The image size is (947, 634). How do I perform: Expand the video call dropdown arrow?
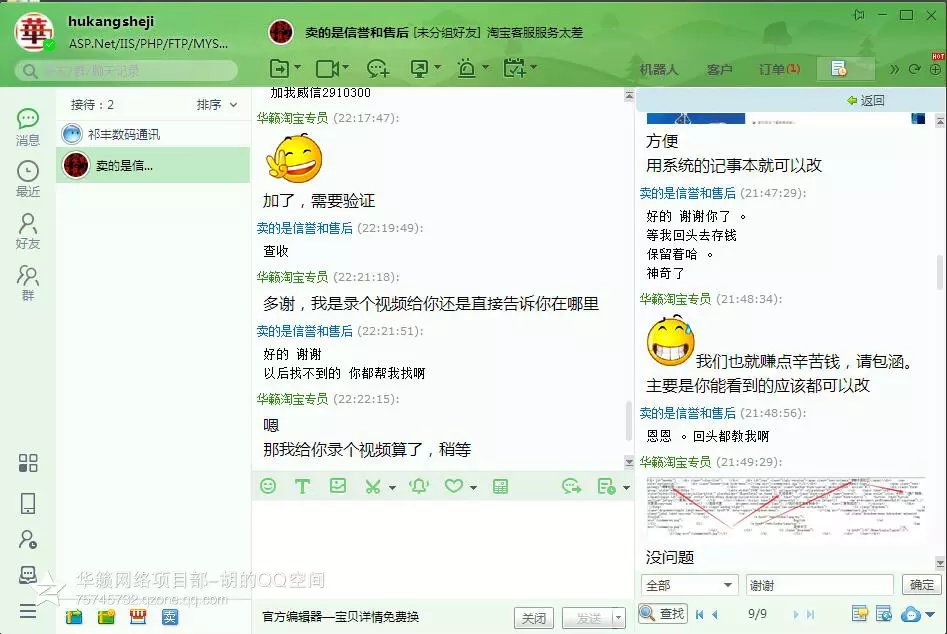[345, 67]
